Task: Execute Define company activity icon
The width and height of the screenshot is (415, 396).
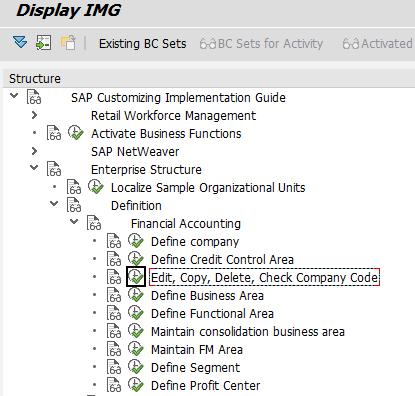Action: click(x=136, y=241)
